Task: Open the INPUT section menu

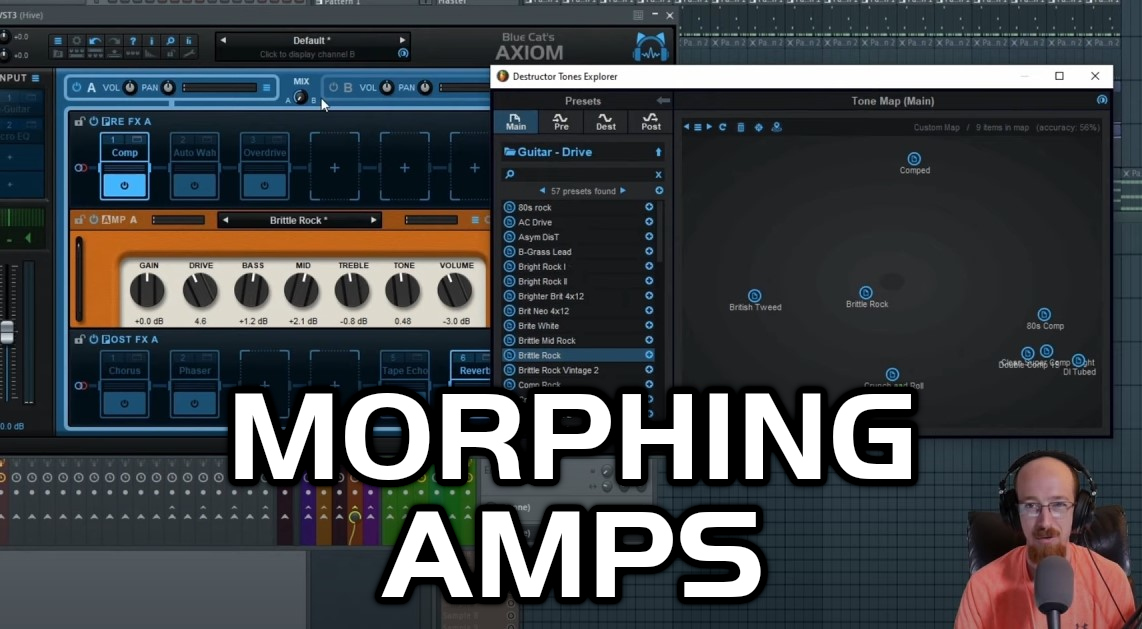Action: [x=35, y=78]
